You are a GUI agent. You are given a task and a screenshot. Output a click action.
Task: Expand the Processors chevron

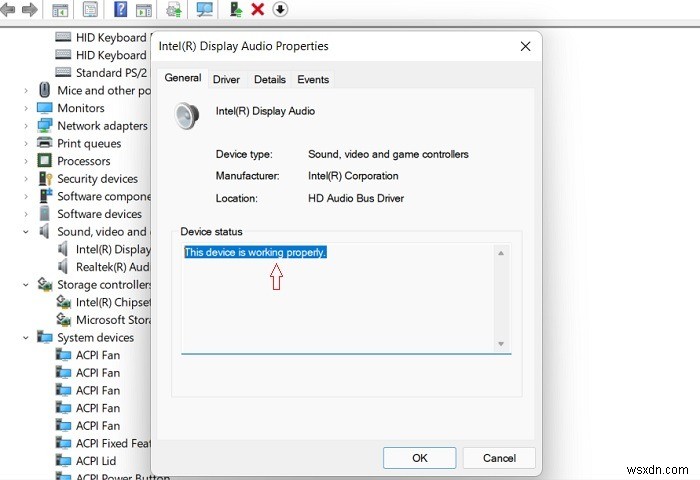tap(26, 161)
